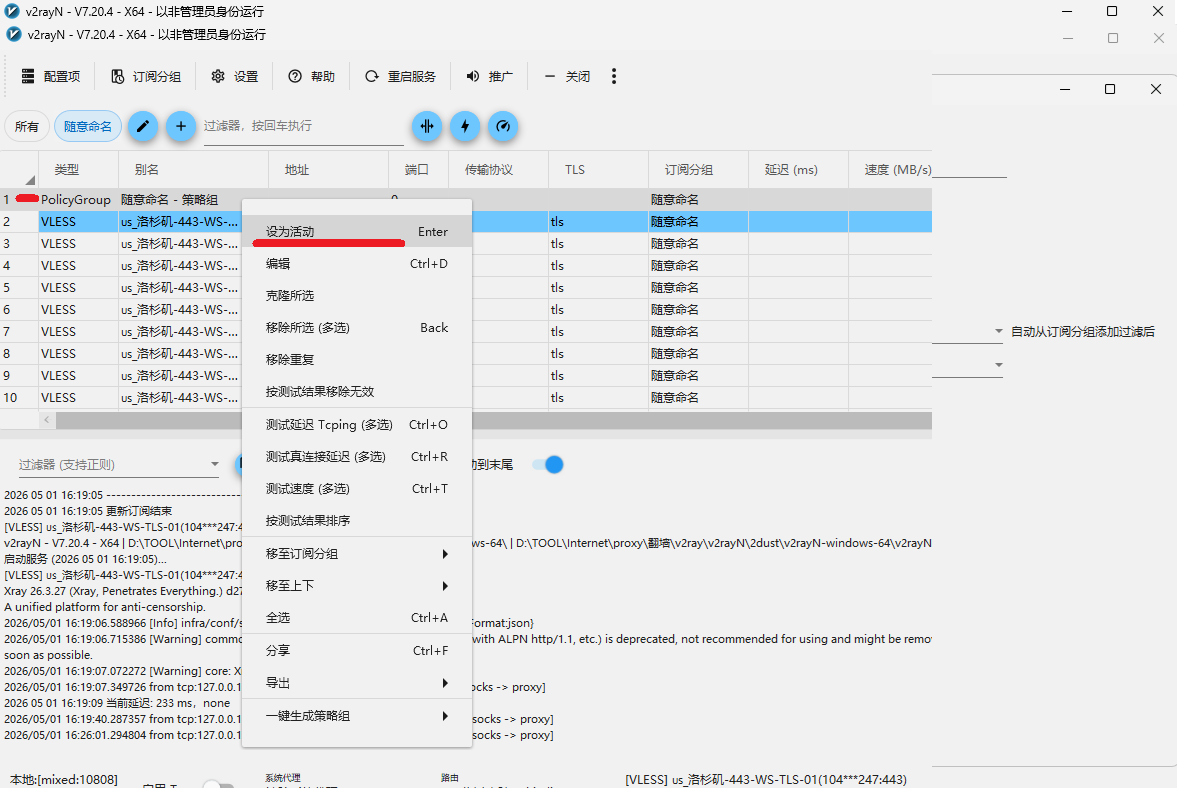Expand the 一键生成策略组 submenu

pyautogui.click(x=357, y=716)
